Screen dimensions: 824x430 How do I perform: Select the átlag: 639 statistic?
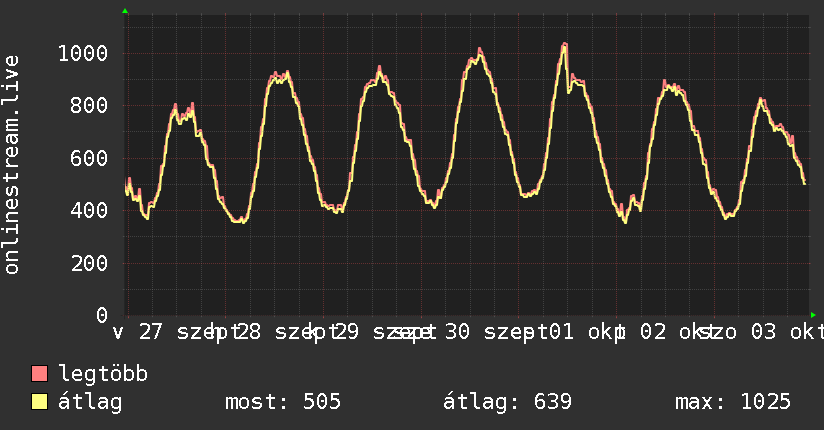point(507,402)
